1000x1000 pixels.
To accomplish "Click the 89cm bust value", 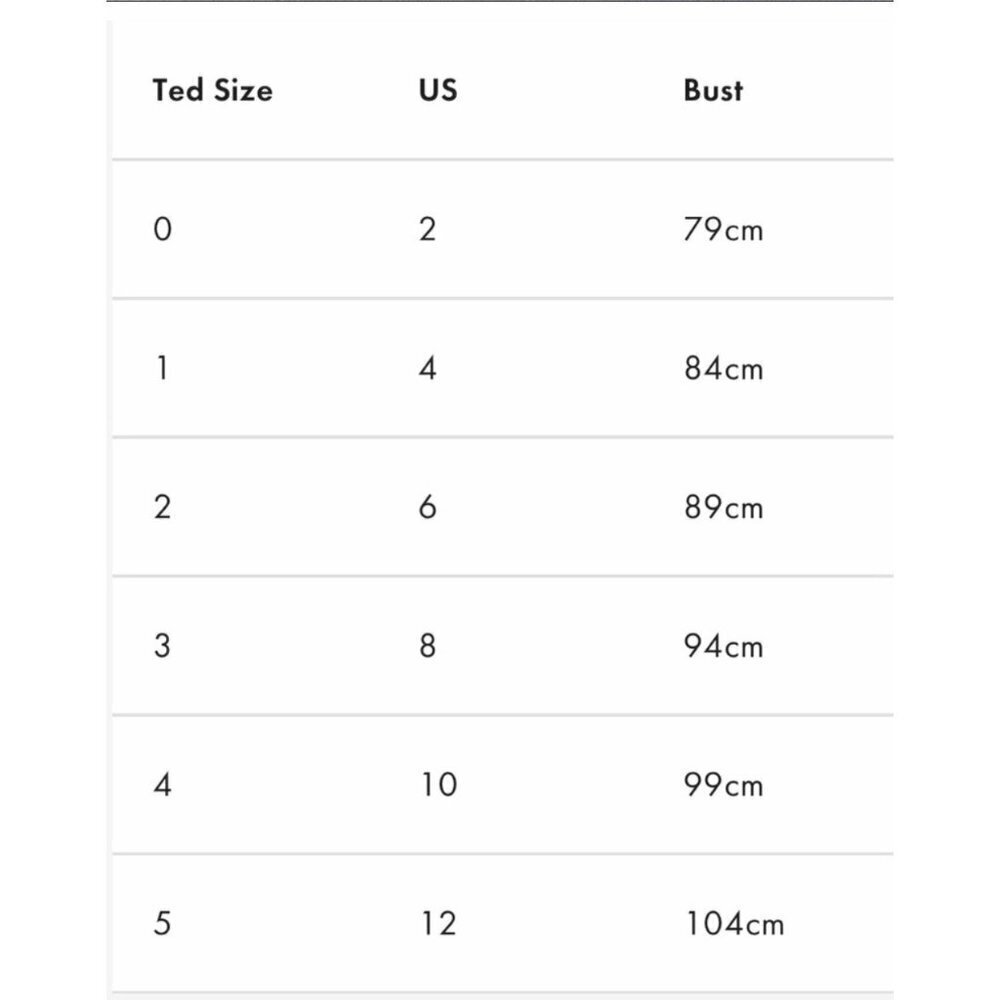I will pyautogui.click(x=723, y=507).
